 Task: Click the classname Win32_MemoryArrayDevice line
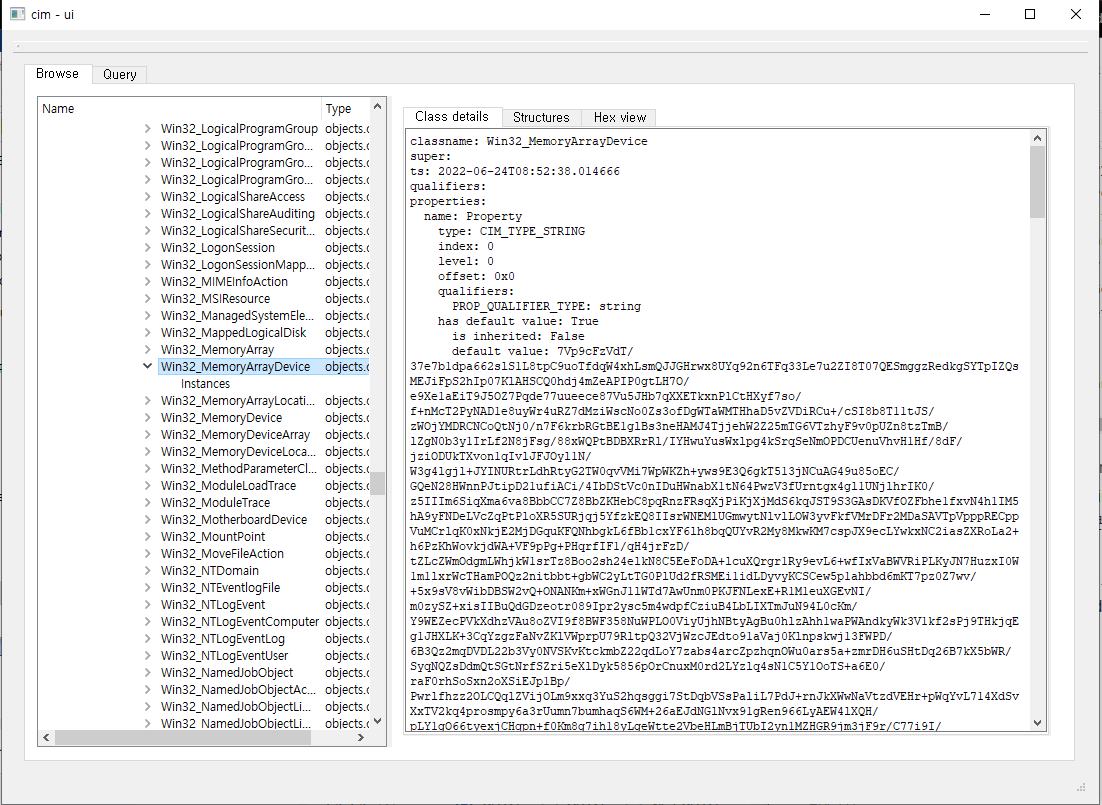pos(529,141)
